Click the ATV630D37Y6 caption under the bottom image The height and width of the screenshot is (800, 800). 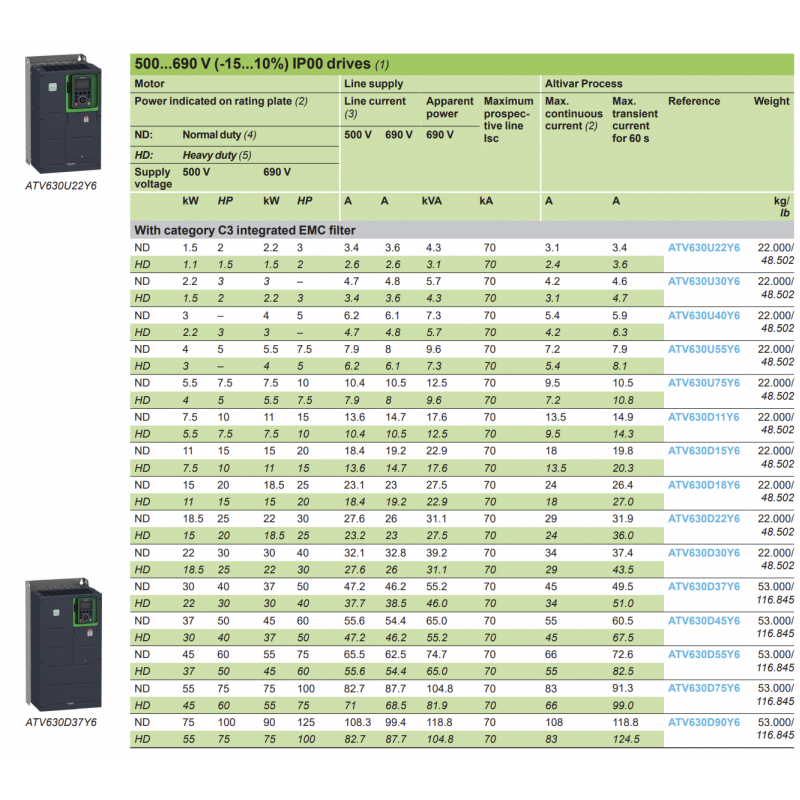pyautogui.click(x=61, y=721)
